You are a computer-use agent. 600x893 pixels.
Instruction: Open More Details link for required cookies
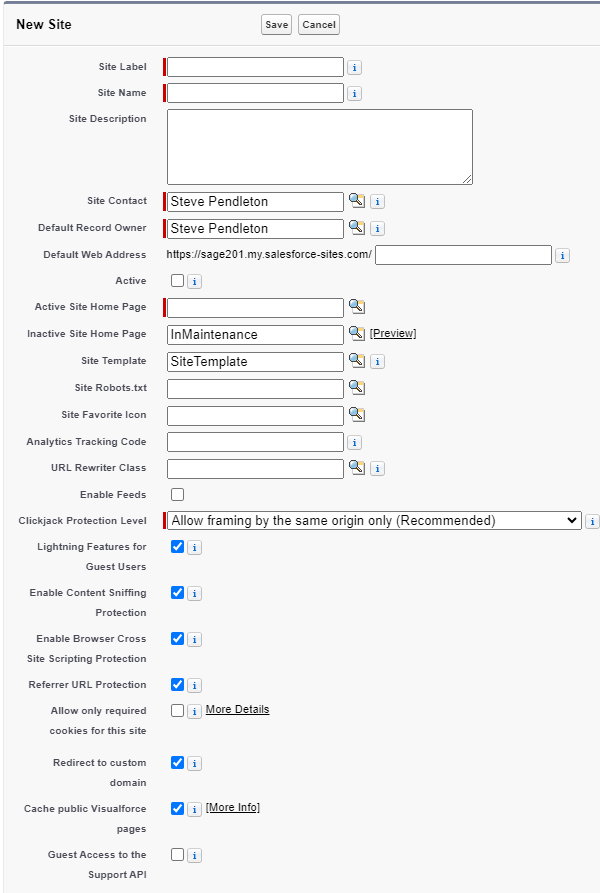coord(237,710)
